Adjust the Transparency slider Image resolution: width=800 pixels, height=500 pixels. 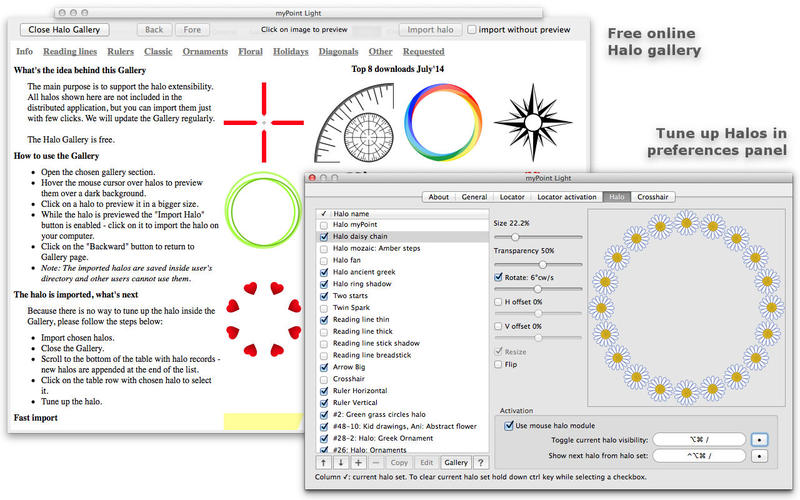pos(538,264)
